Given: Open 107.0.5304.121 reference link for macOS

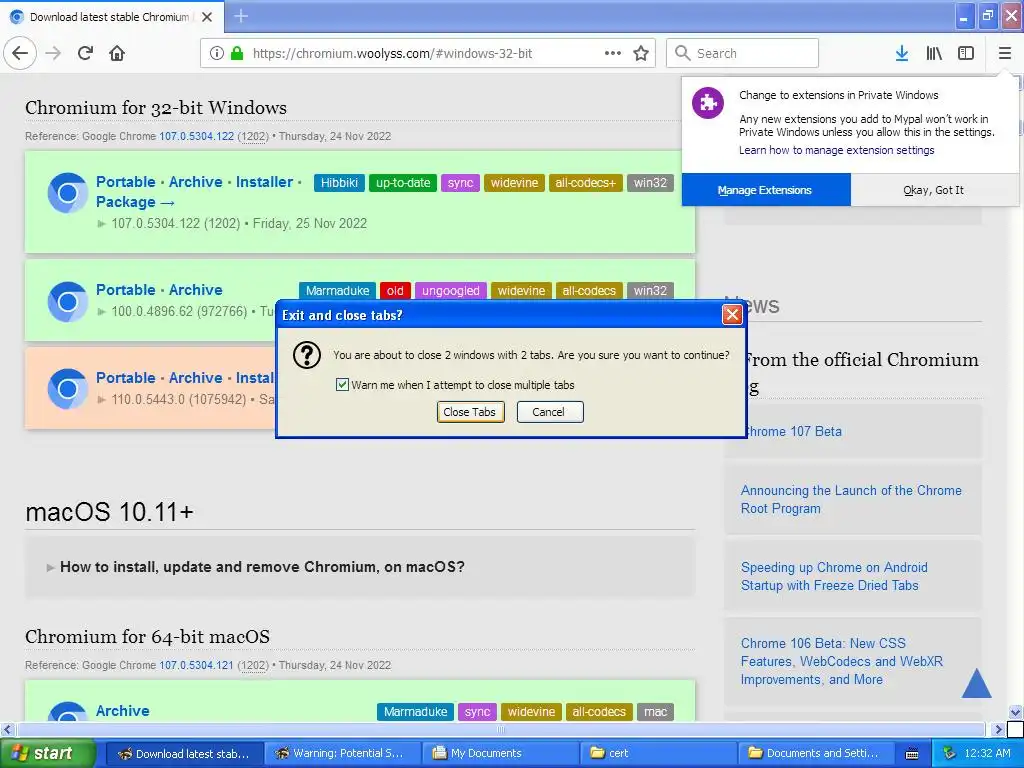Looking at the screenshot, I should 197,665.
